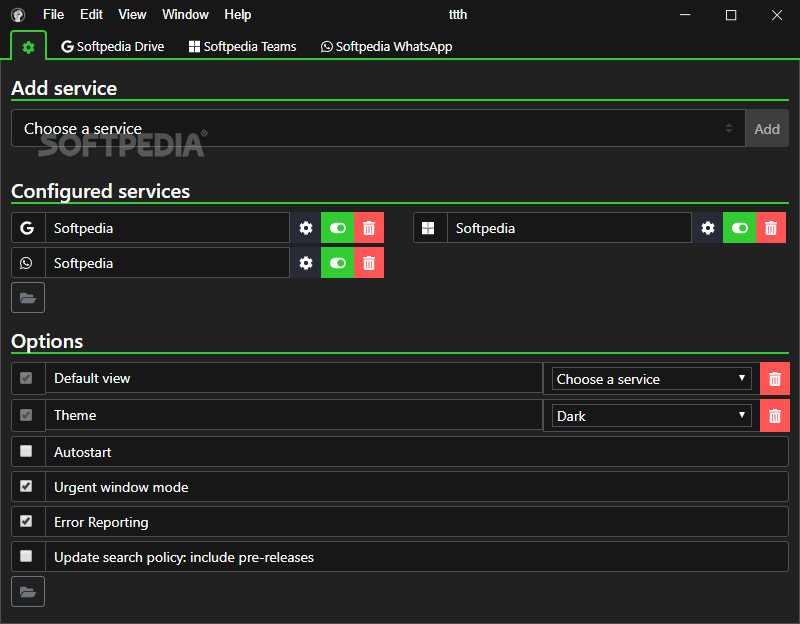The width and height of the screenshot is (800, 624).
Task: Open the Window menu
Action: (x=185, y=14)
